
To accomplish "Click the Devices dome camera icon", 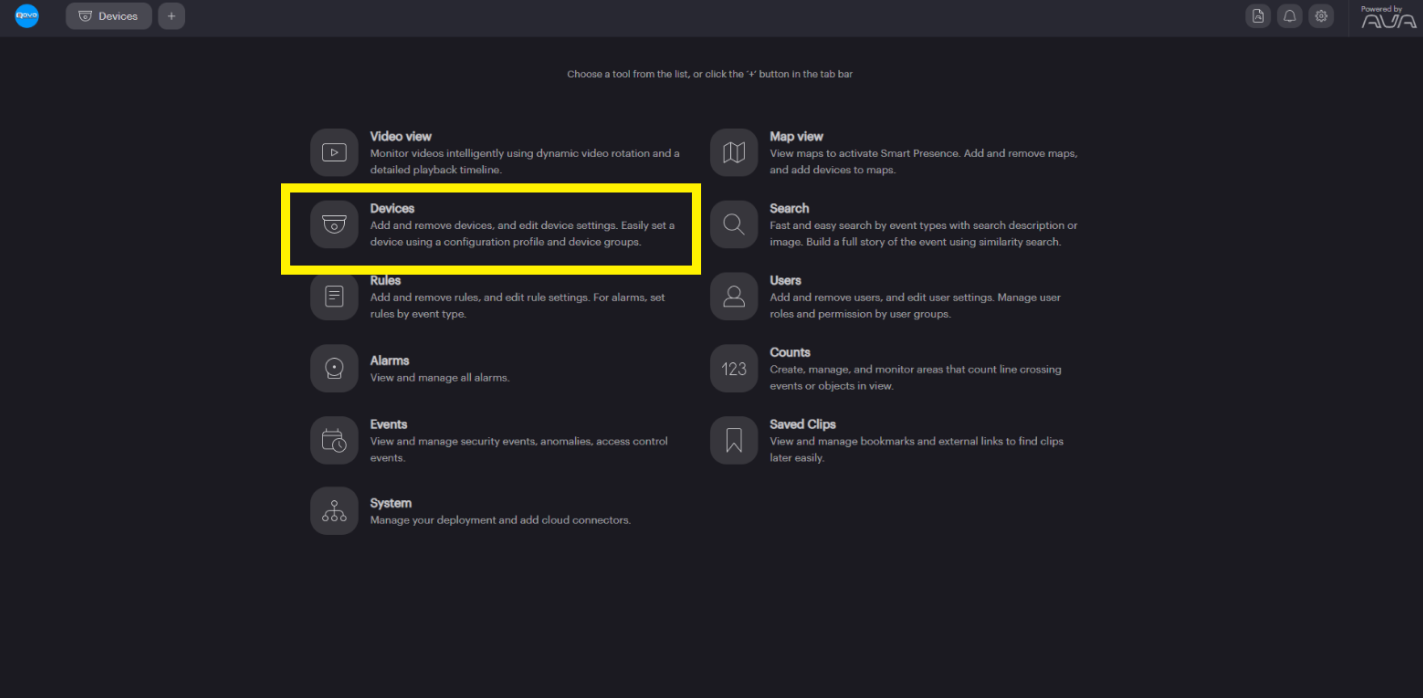I will point(334,225).
